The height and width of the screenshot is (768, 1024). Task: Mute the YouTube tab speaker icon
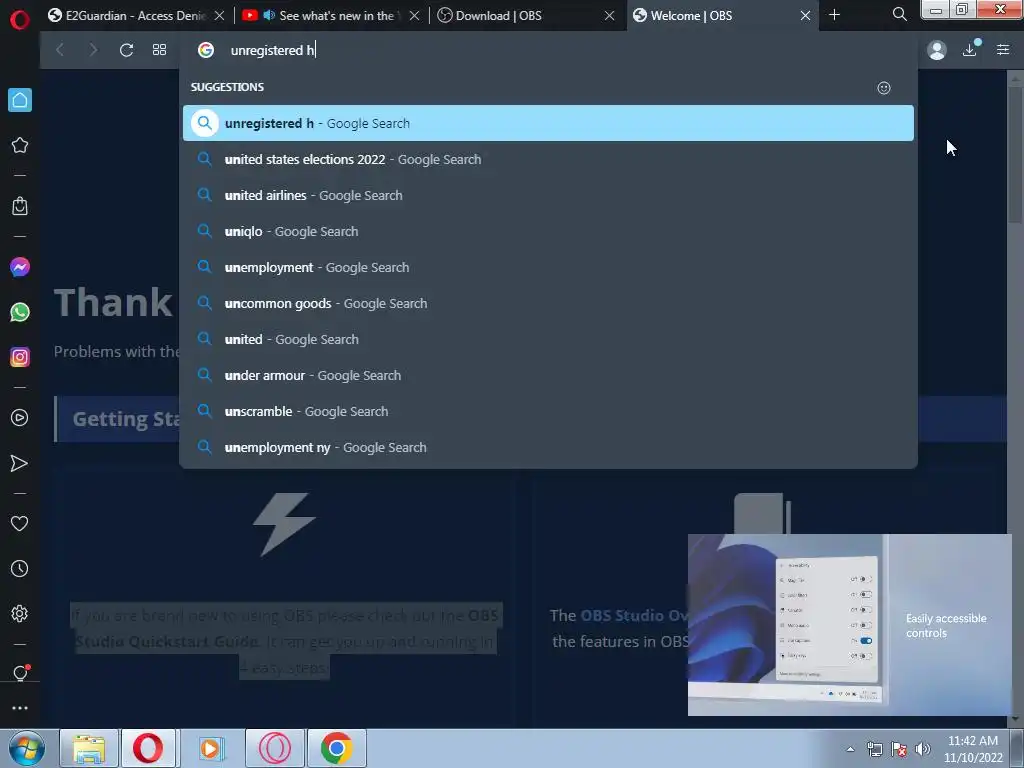pyautogui.click(x=268, y=15)
